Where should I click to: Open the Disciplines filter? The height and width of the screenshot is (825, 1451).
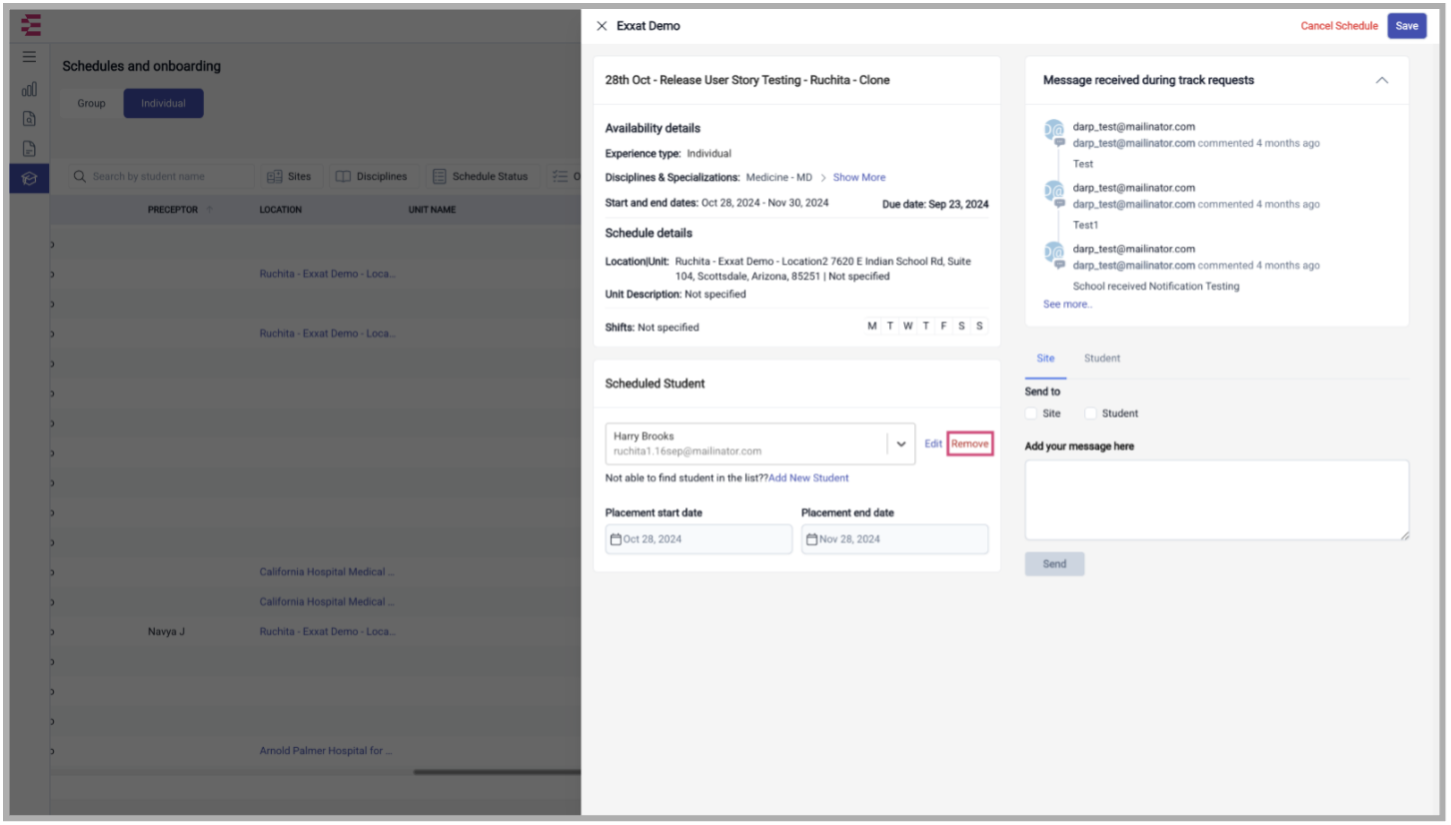point(371,177)
